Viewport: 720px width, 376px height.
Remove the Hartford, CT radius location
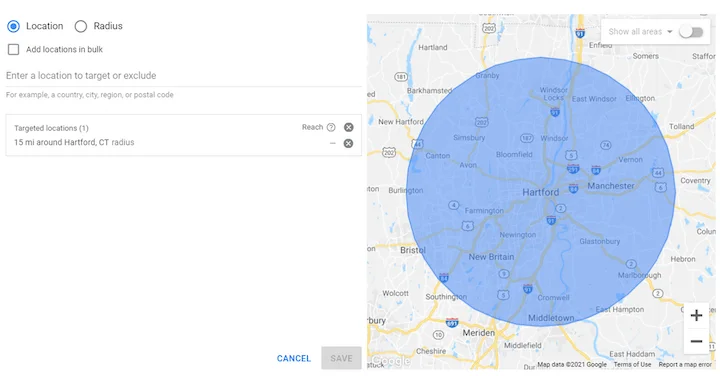coord(349,143)
